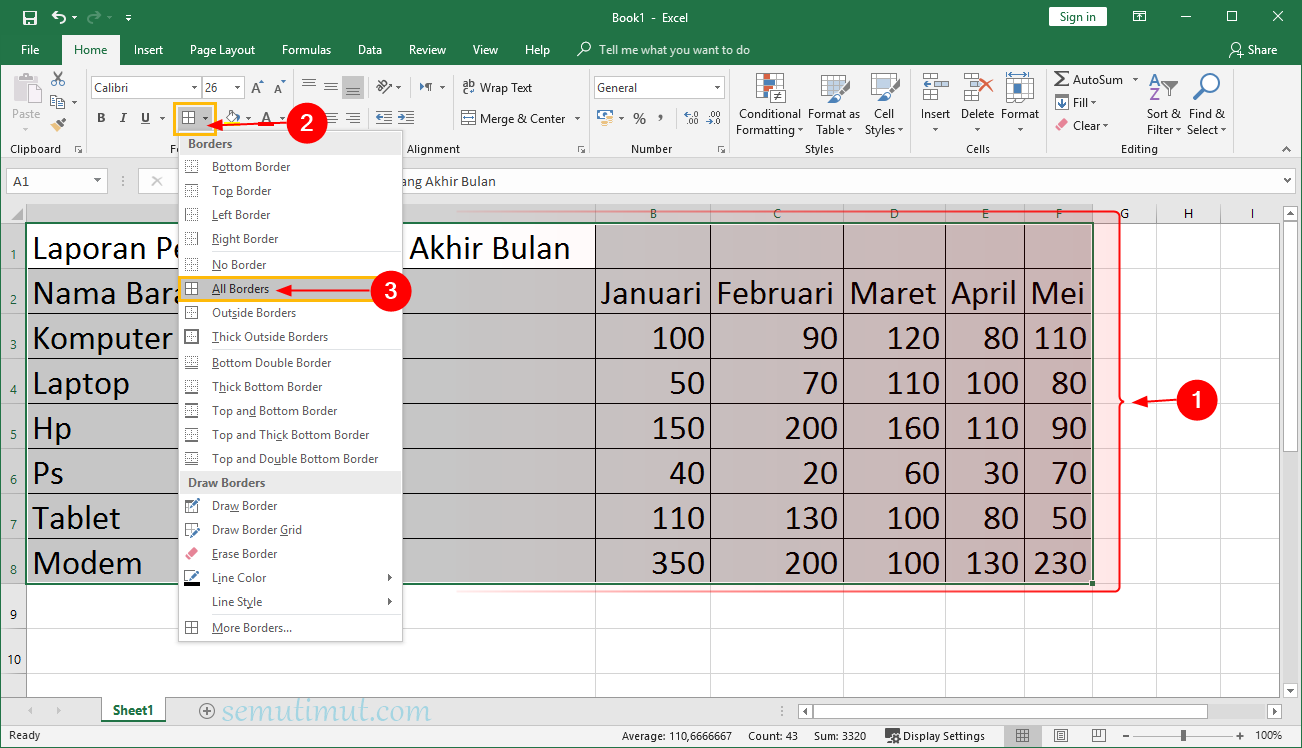Open the Fill dropdown in Editing
1302x748 pixels.
(1076, 102)
